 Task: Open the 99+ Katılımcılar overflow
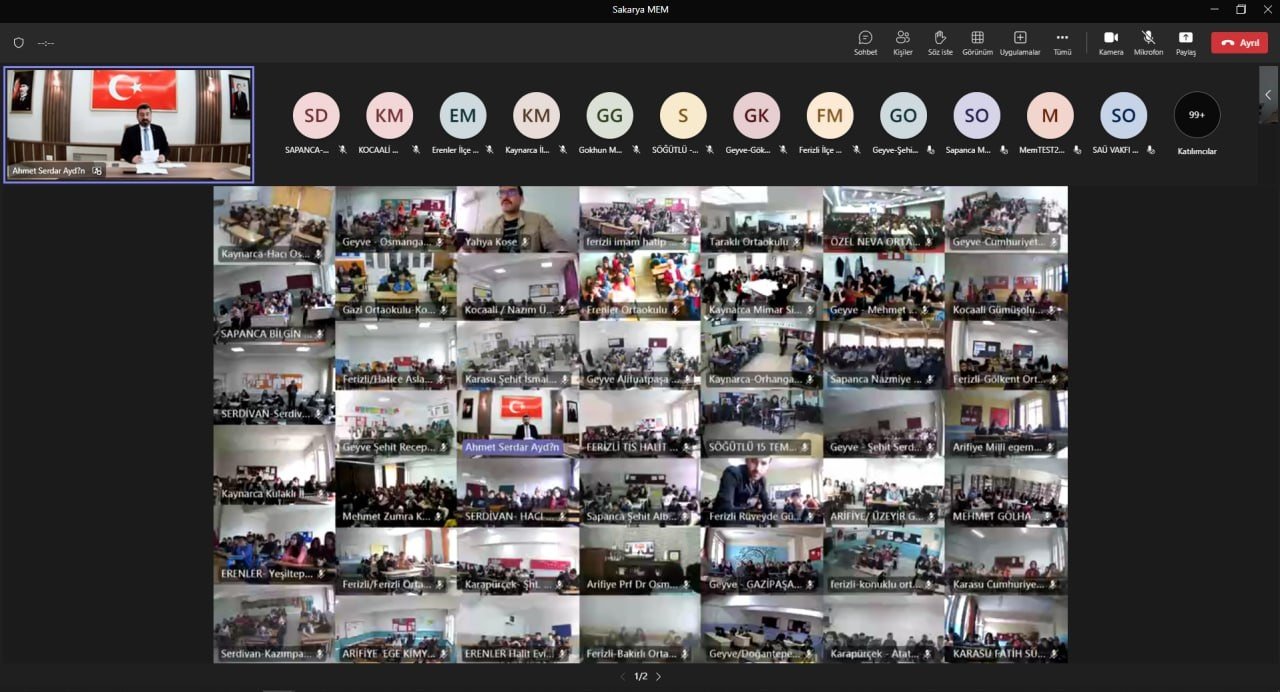coord(1196,115)
